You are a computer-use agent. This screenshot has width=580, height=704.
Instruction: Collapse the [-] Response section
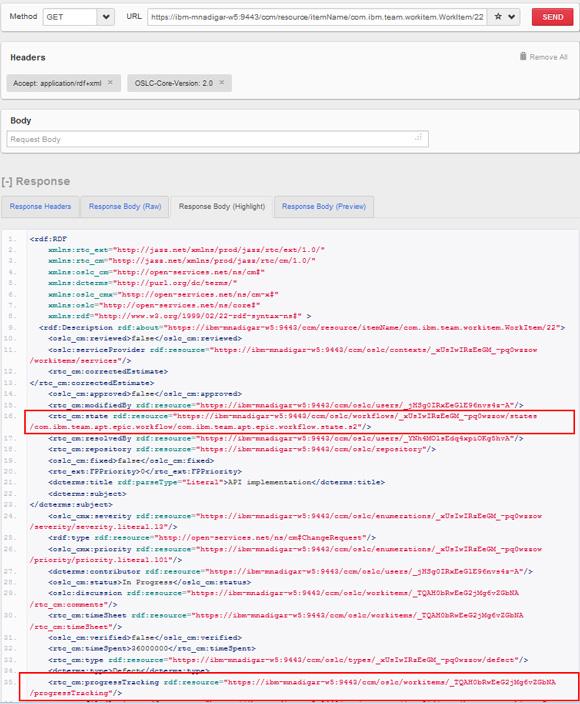coord(35,181)
